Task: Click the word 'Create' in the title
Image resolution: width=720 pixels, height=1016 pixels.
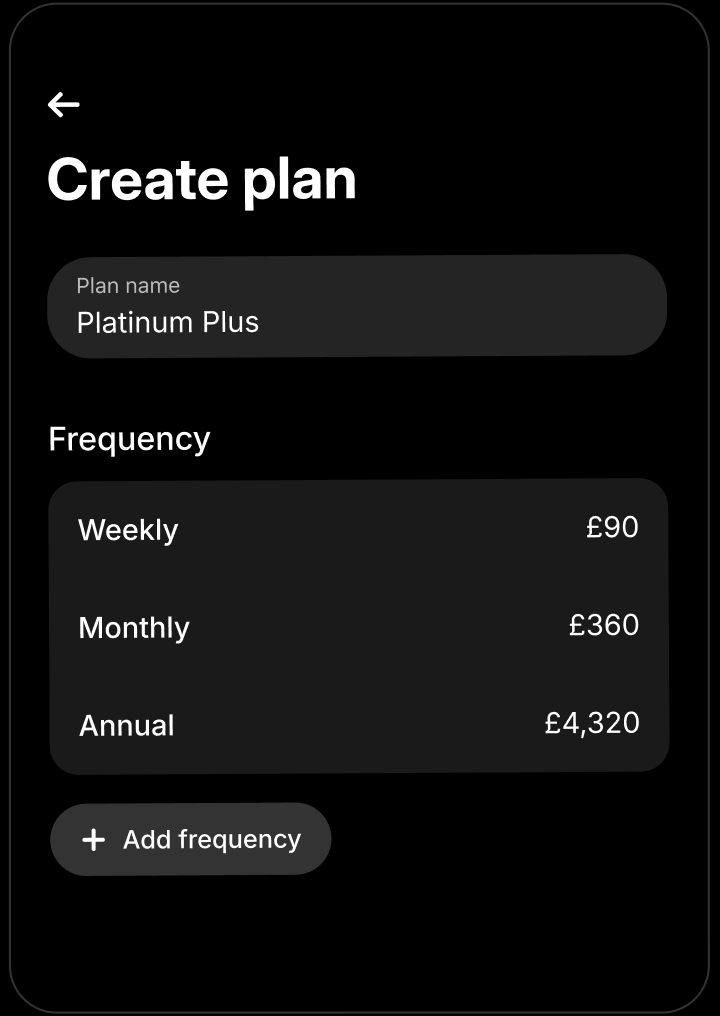Action: (x=138, y=180)
